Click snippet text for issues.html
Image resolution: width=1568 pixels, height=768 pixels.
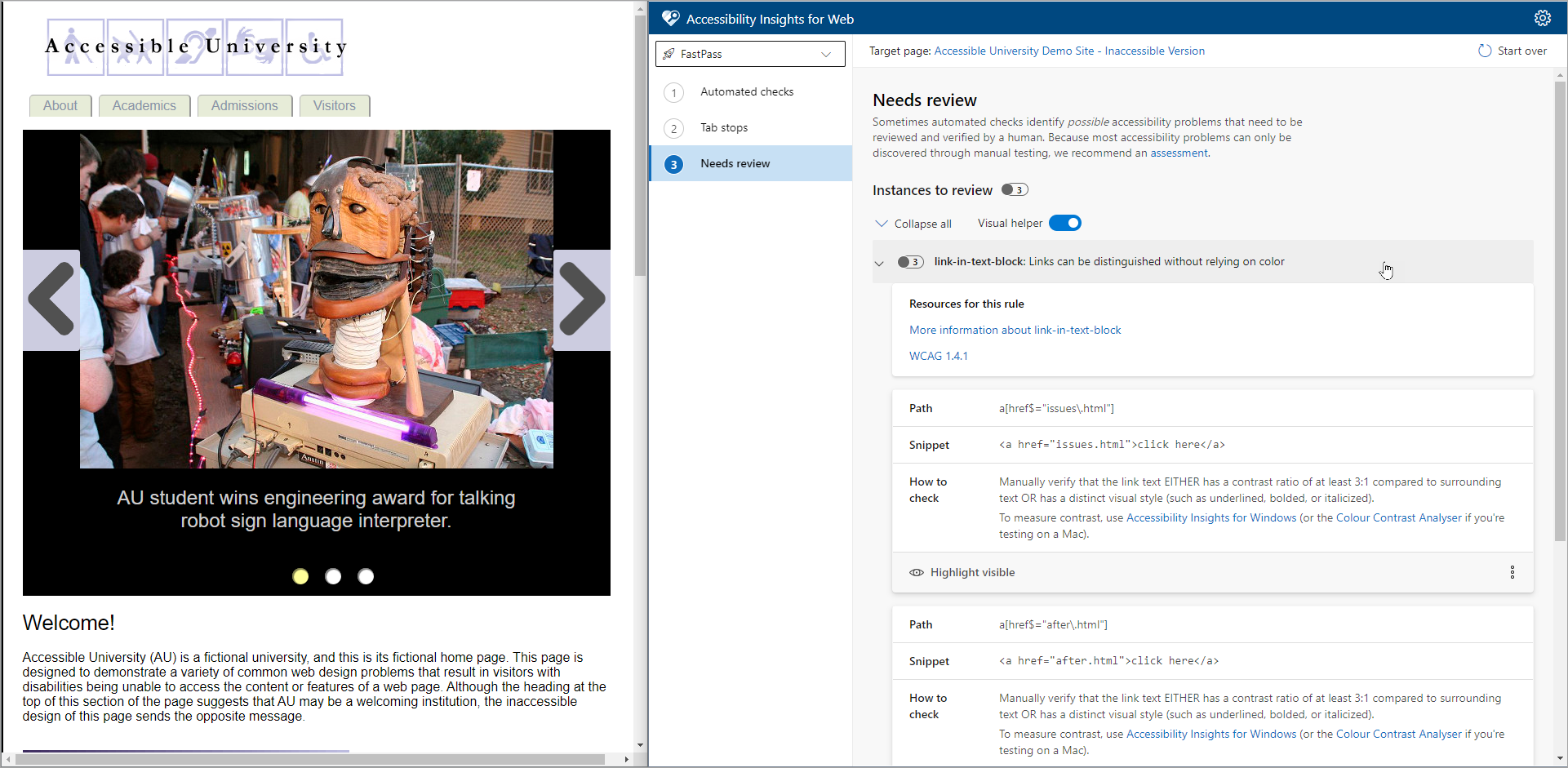[1112, 445]
